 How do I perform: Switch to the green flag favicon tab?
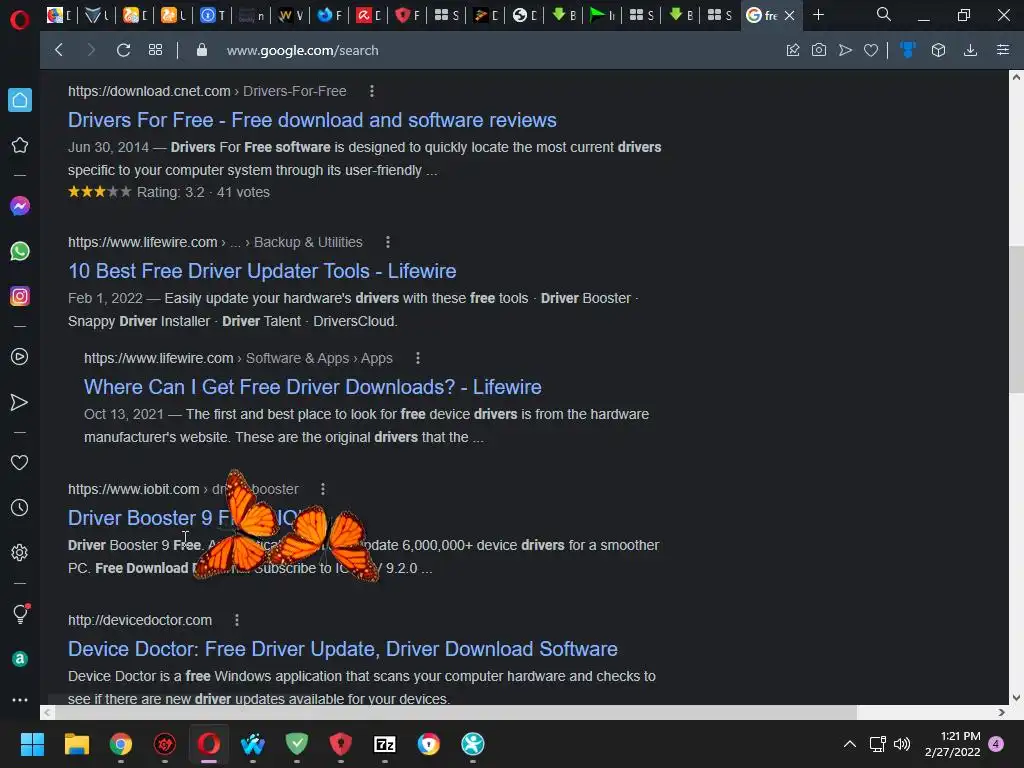tap(602, 15)
